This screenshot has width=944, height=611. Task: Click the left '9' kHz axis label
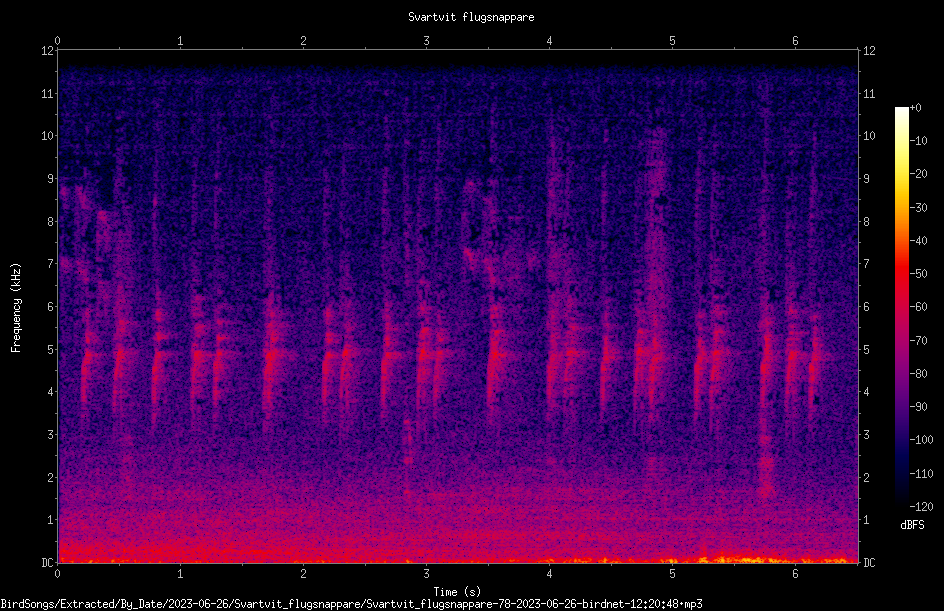[x=50, y=178]
